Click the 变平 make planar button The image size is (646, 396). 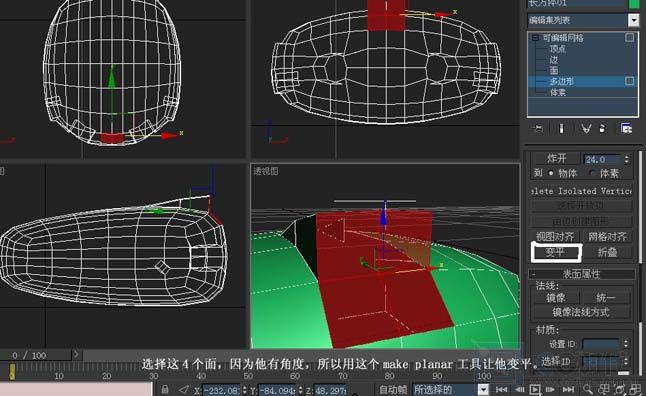click(556, 252)
